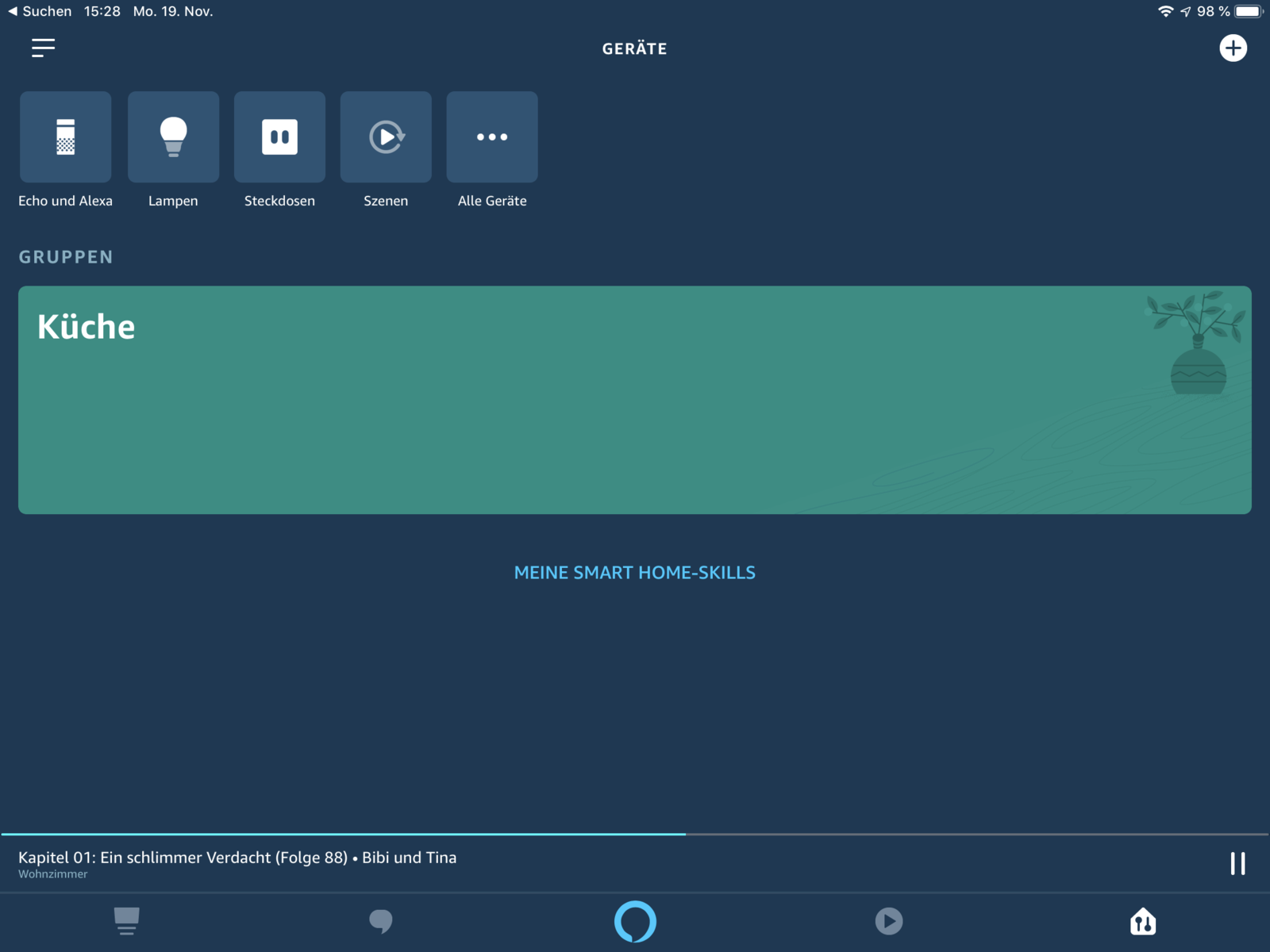
Task: Open the Küche group card
Action: pos(635,400)
